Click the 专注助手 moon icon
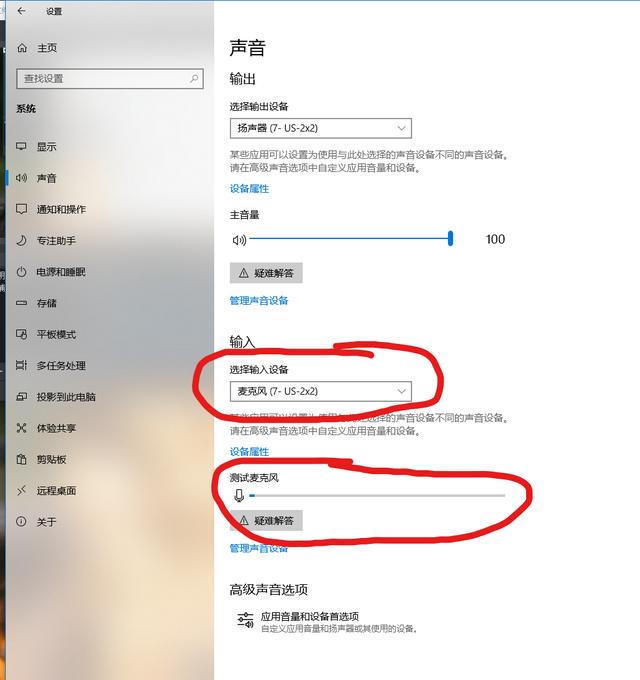640x680 pixels. coord(21,240)
